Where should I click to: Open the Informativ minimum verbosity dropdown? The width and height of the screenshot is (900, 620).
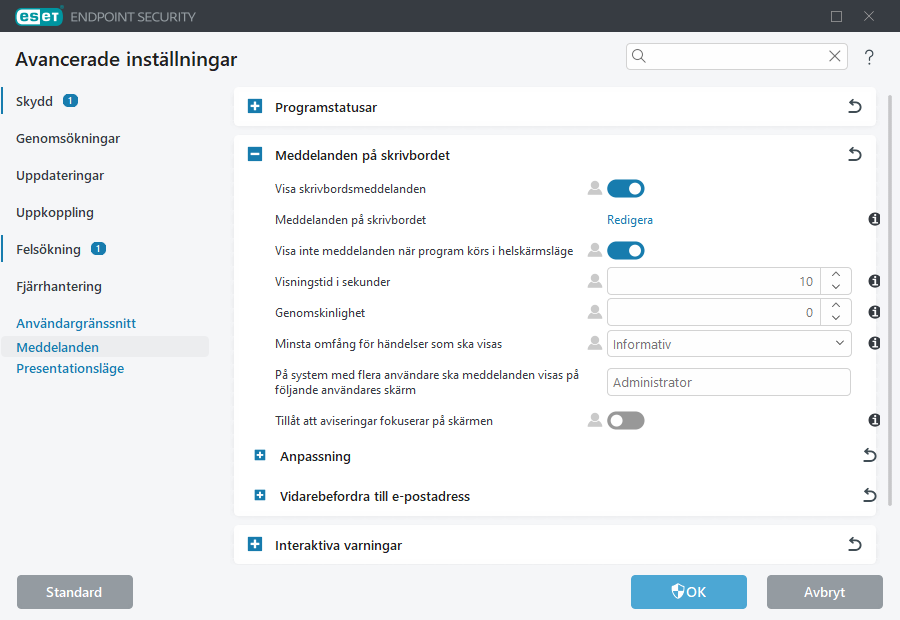(729, 344)
